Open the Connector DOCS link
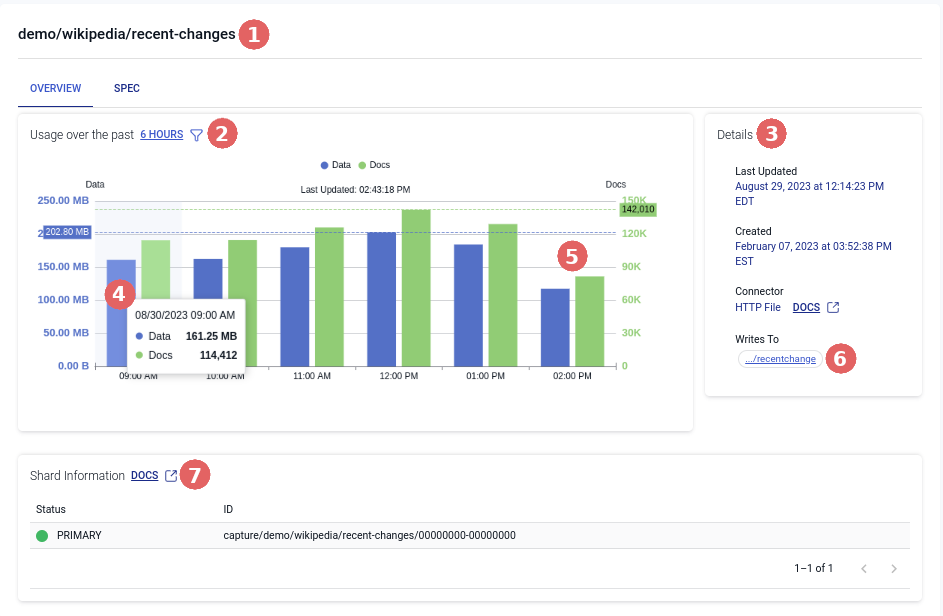Image resolution: width=943 pixels, height=616 pixels. point(806,307)
